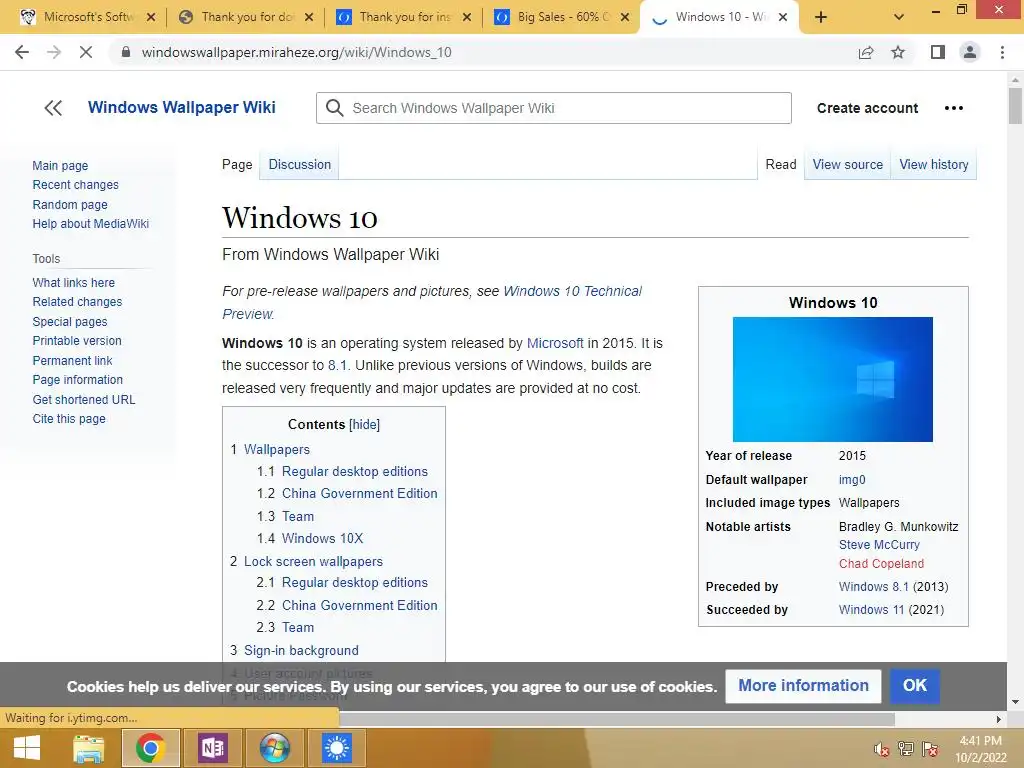Open Main page in the sidebar
The image size is (1024, 768).
60,166
